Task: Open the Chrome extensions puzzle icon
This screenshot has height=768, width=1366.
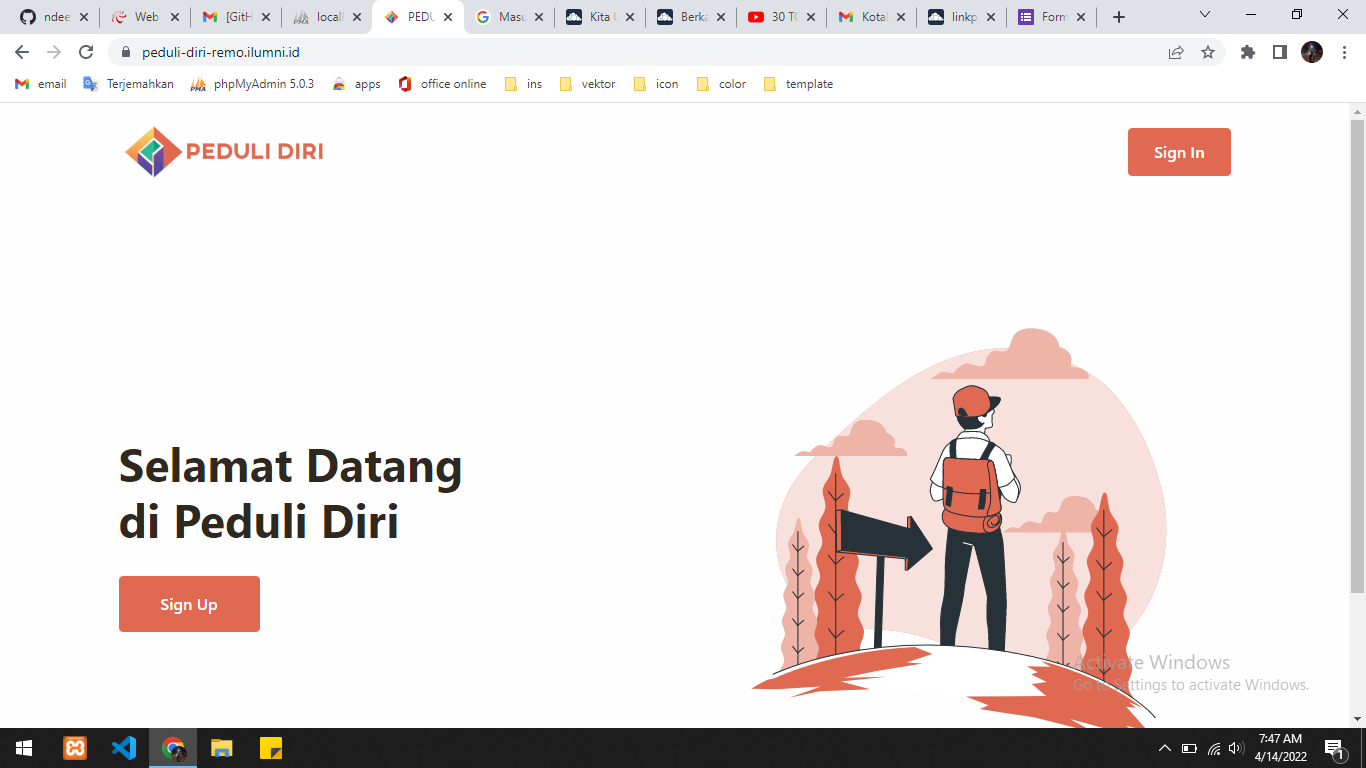Action: click(1248, 52)
